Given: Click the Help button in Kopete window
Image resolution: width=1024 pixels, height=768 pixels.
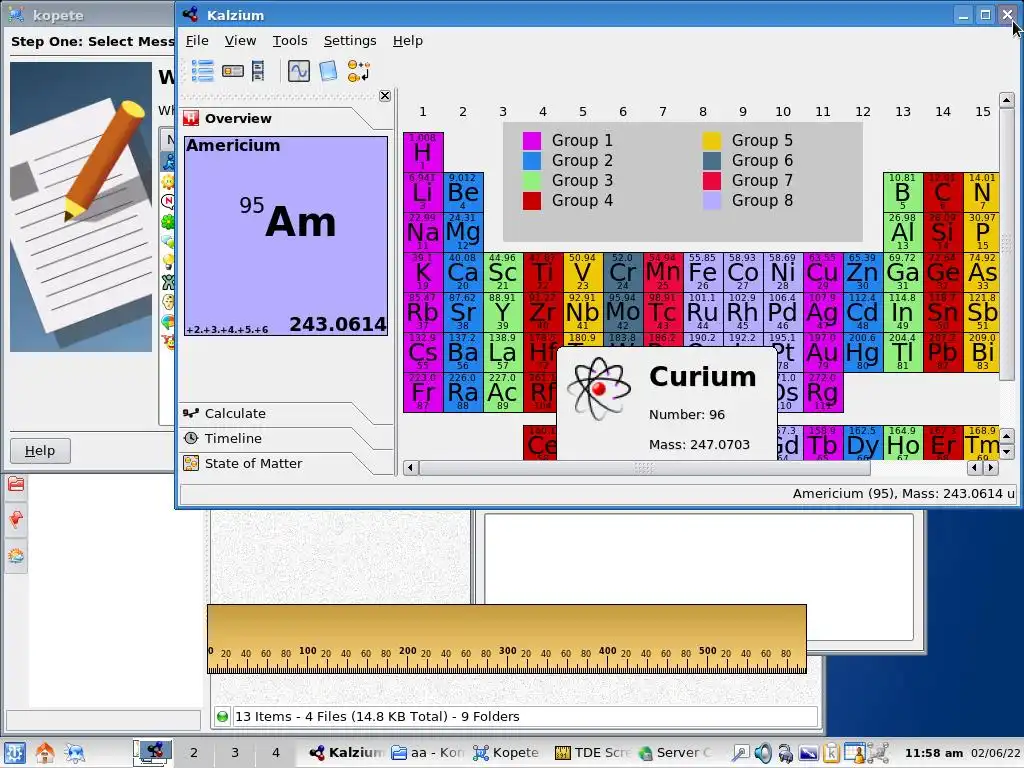Looking at the screenshot, I should [x=40, y=451].
